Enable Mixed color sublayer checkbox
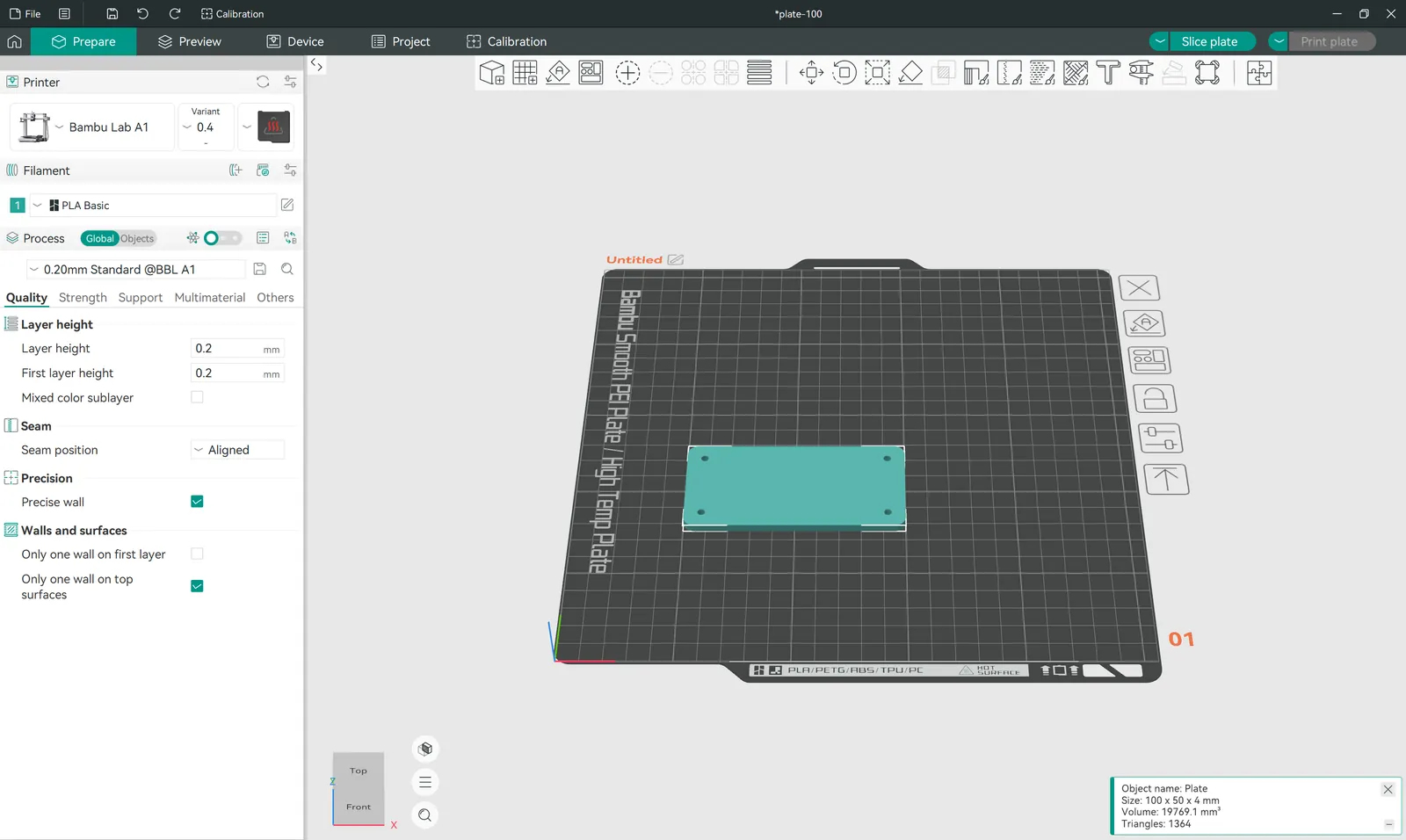 coord(197,397)
